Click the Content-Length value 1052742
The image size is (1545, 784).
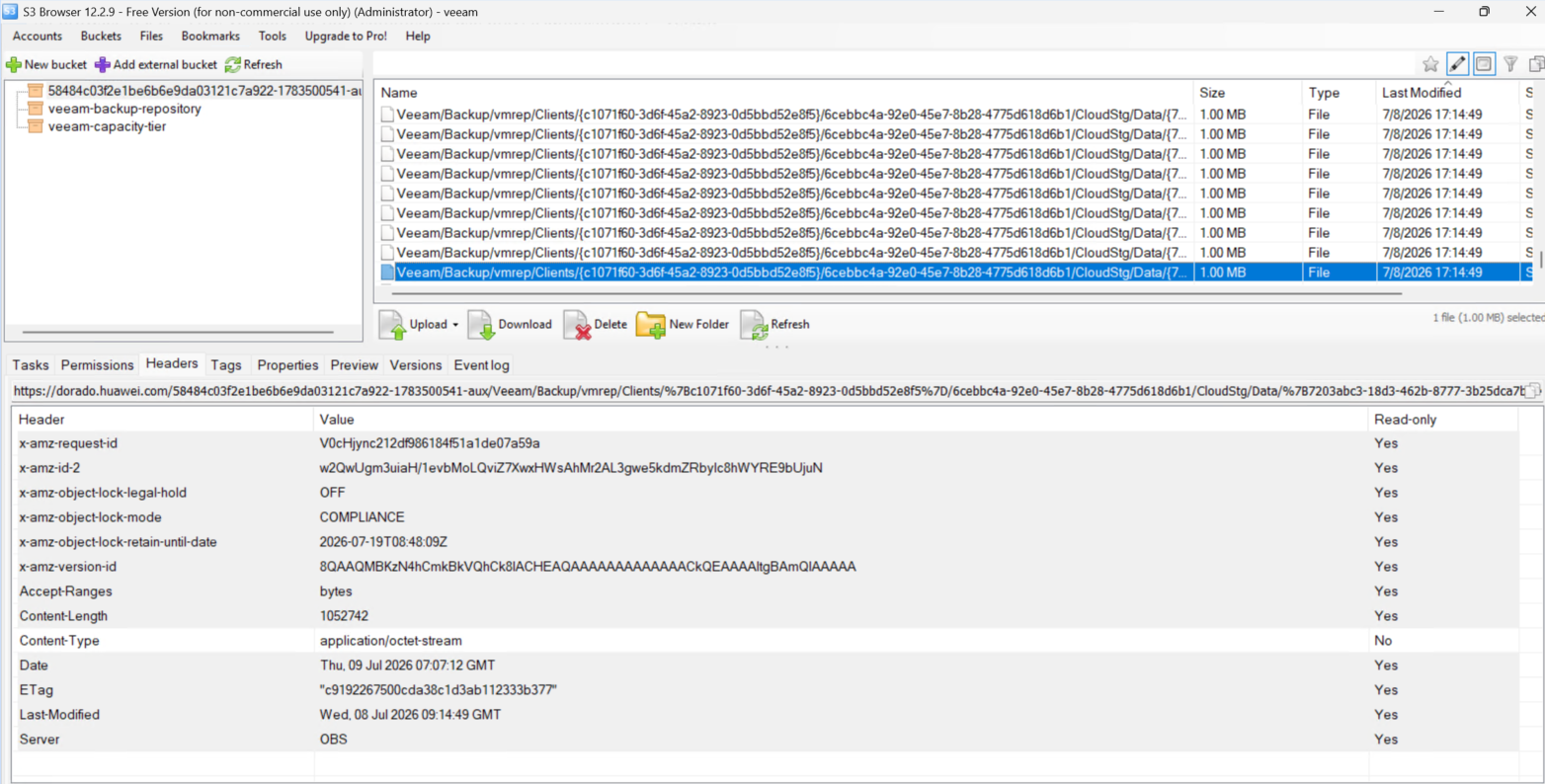click(x=344, y=616)
